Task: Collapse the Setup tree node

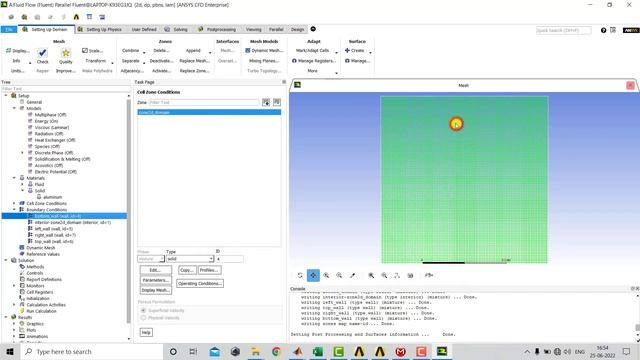Action: point(6,96)
